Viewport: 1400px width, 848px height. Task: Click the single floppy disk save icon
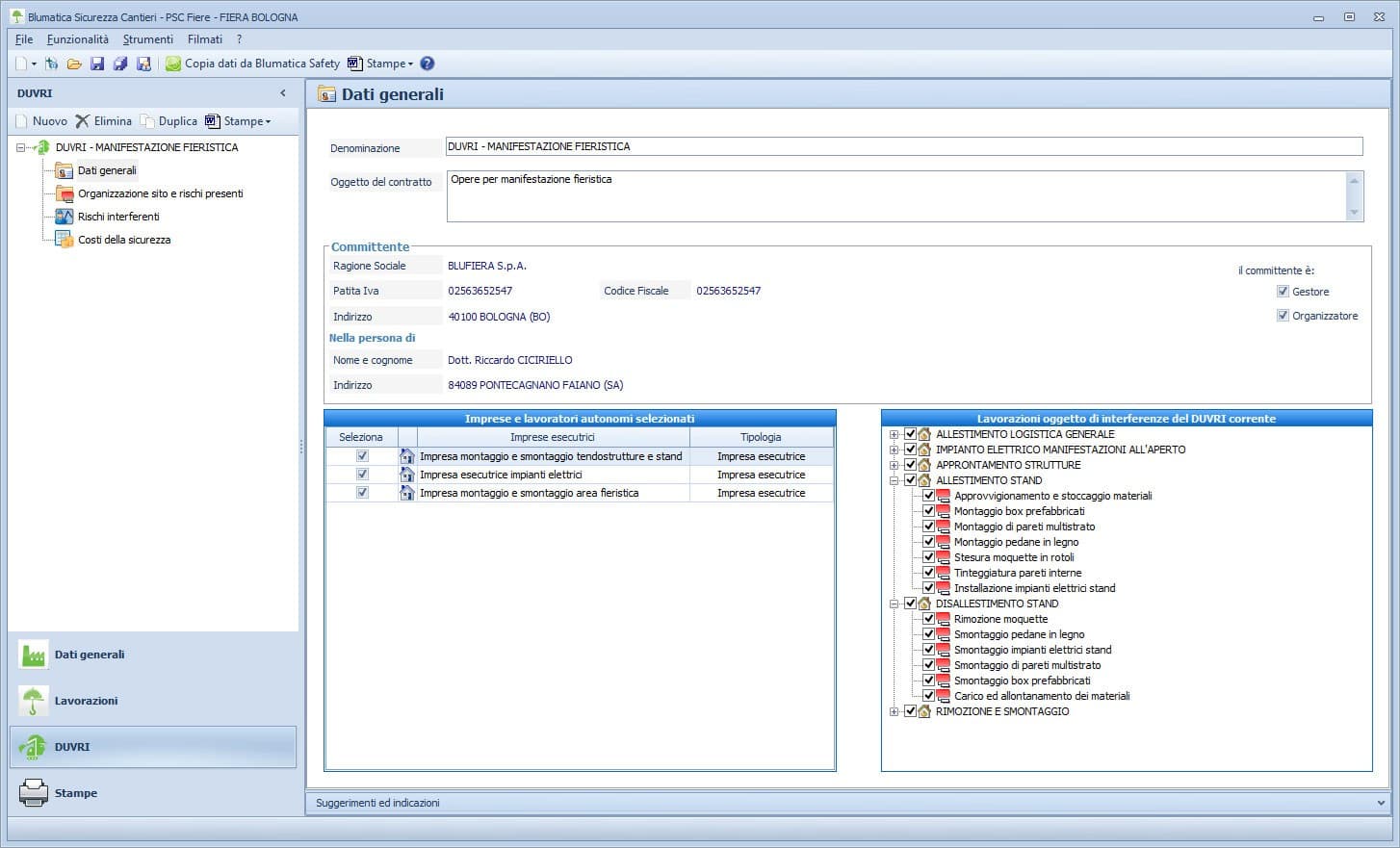97,64
